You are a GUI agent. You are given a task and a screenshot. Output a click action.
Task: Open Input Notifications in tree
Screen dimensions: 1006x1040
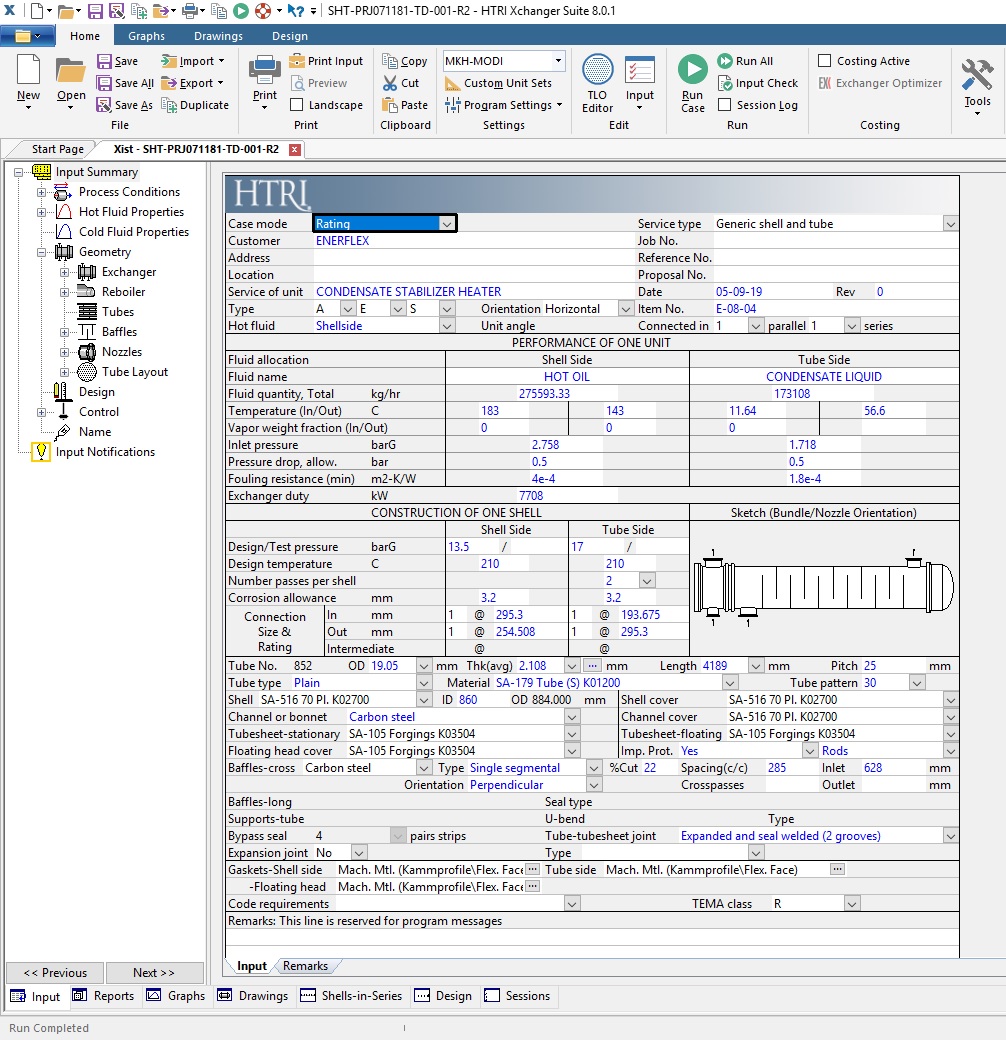tap(105, 452)
